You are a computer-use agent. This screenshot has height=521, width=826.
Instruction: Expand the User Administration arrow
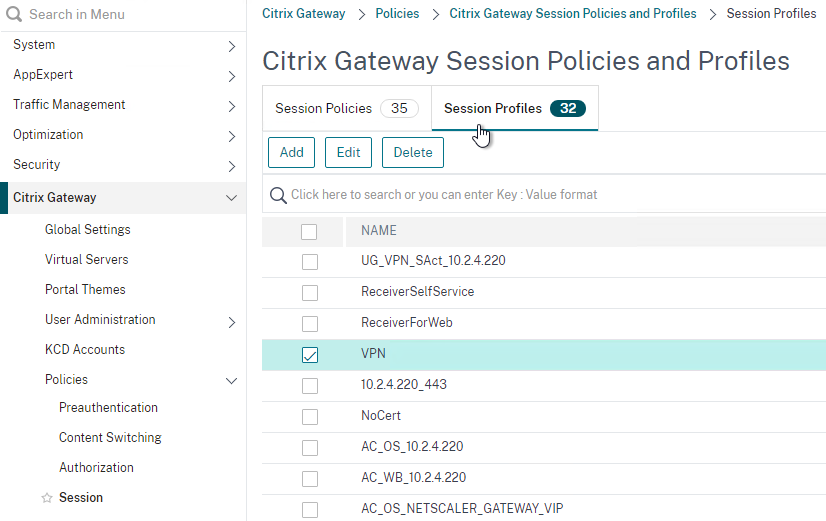(231, 322)
